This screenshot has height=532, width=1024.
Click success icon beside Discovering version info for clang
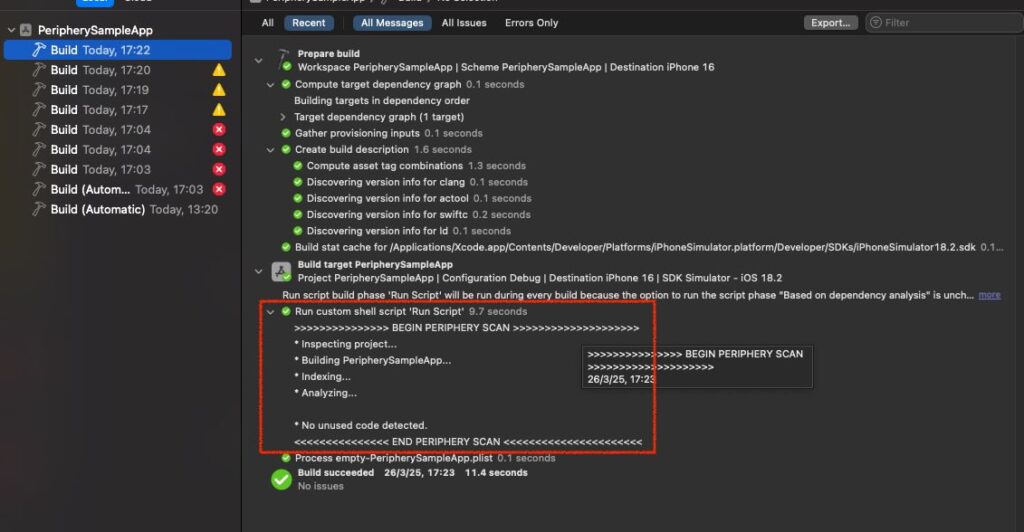pyautogui.click(x=298, y=182)
